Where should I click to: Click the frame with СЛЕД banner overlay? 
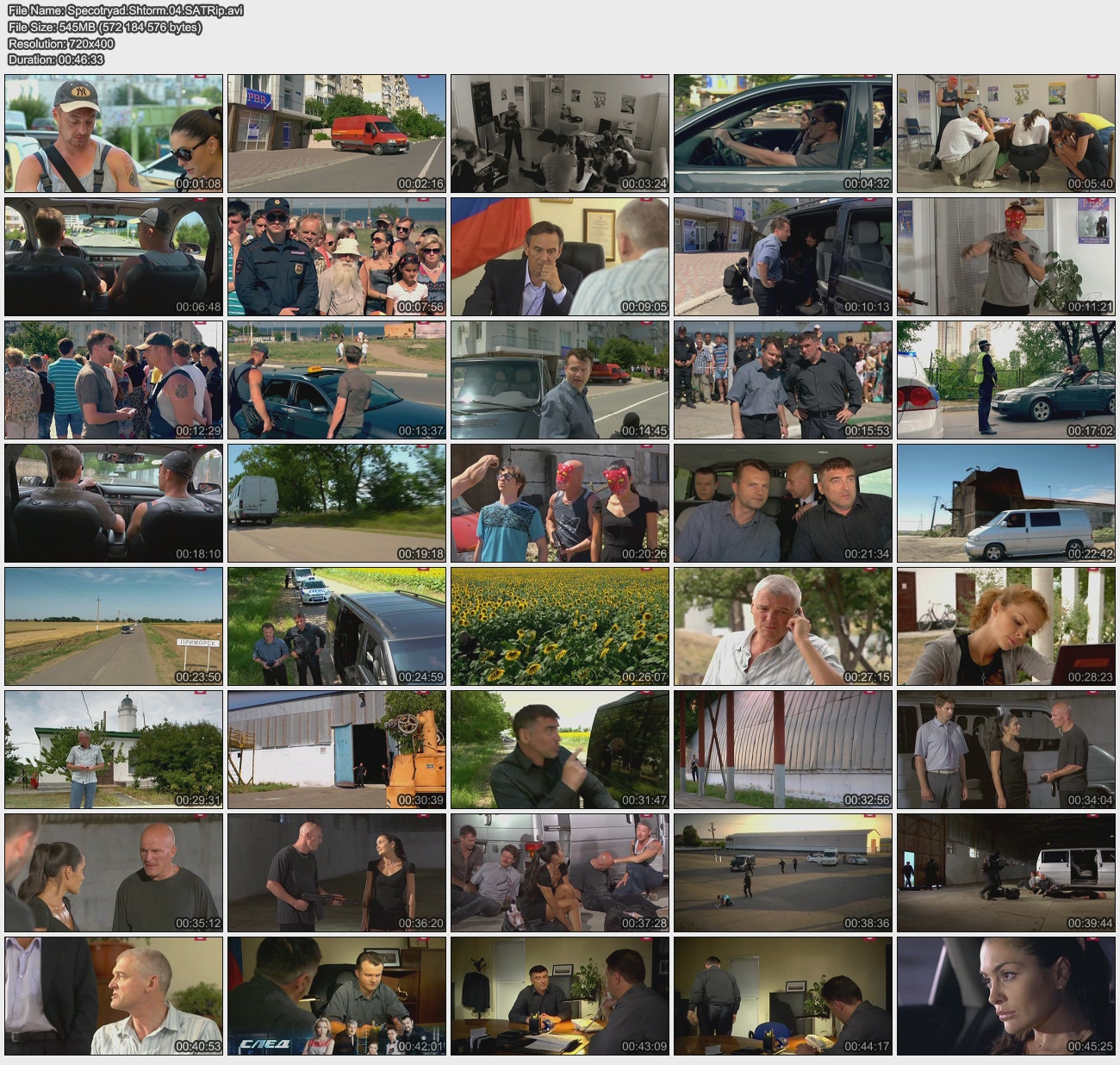point(337,996)
